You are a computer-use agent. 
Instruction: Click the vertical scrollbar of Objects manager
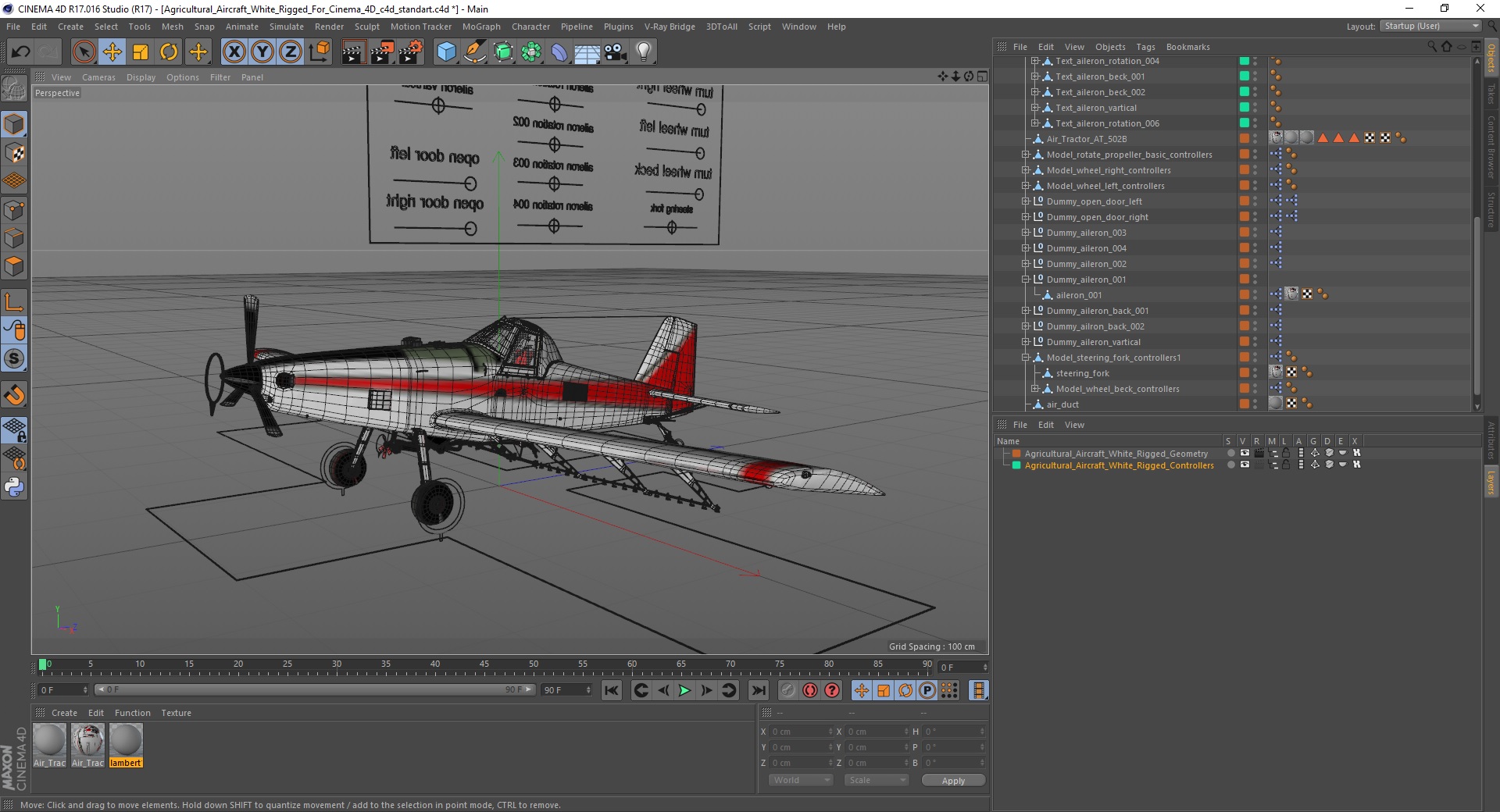pyautogui.click(x=1477, y=304)
